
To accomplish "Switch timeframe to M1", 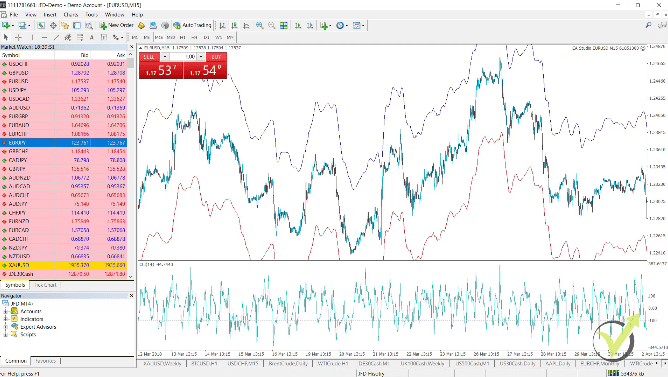I will (x=135, y=37).
